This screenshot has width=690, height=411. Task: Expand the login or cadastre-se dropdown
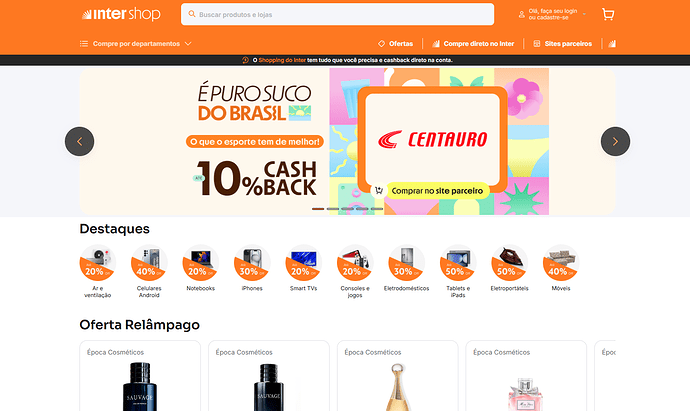[552, 15]
